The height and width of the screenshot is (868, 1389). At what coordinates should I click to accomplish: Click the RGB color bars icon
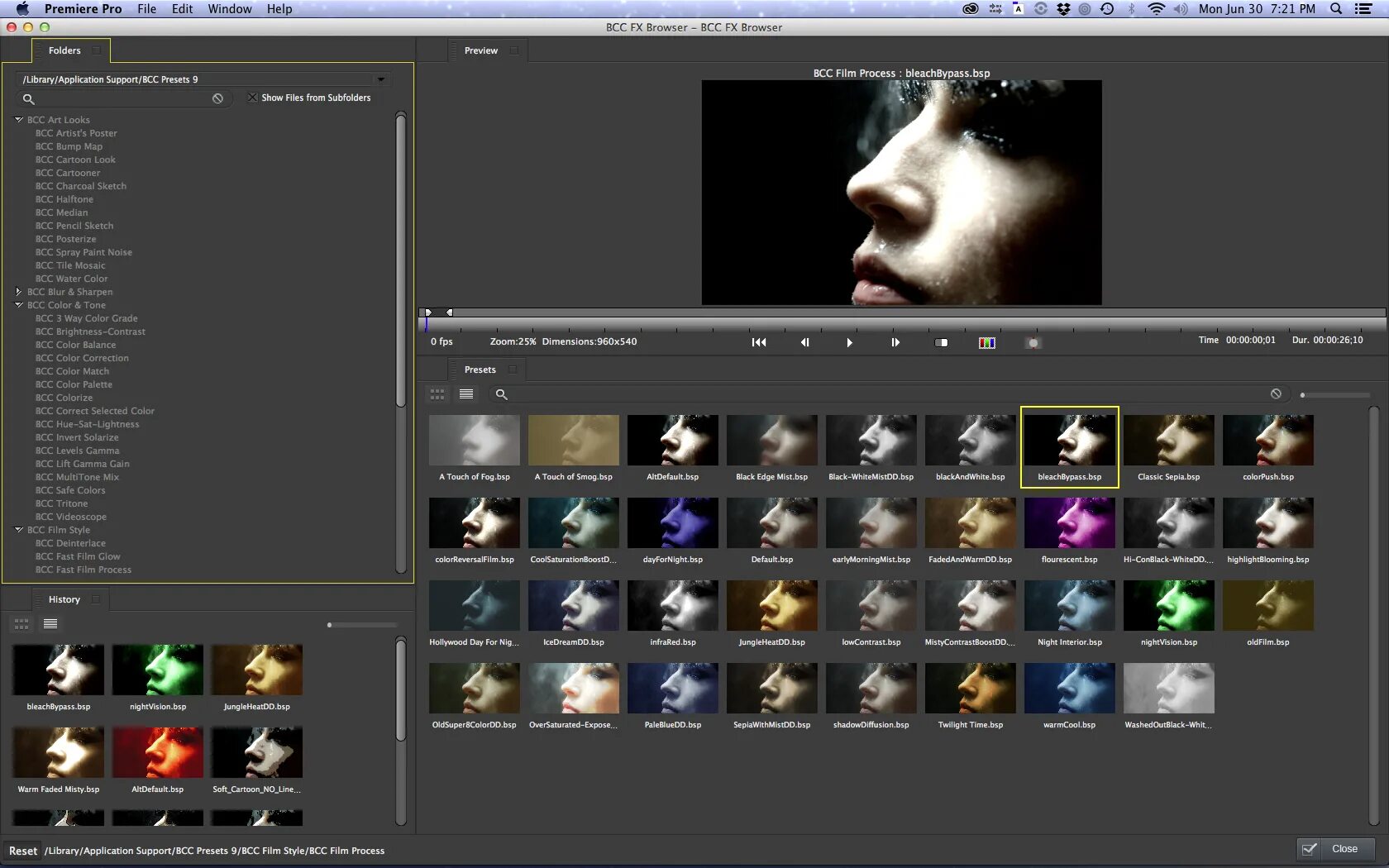986,342
